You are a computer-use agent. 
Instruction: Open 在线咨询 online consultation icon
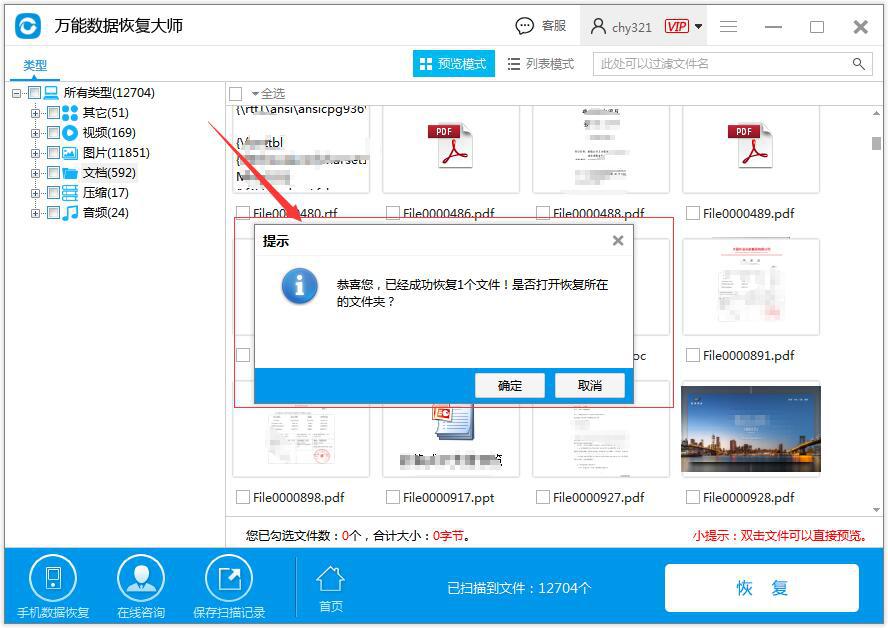[140, 578]
